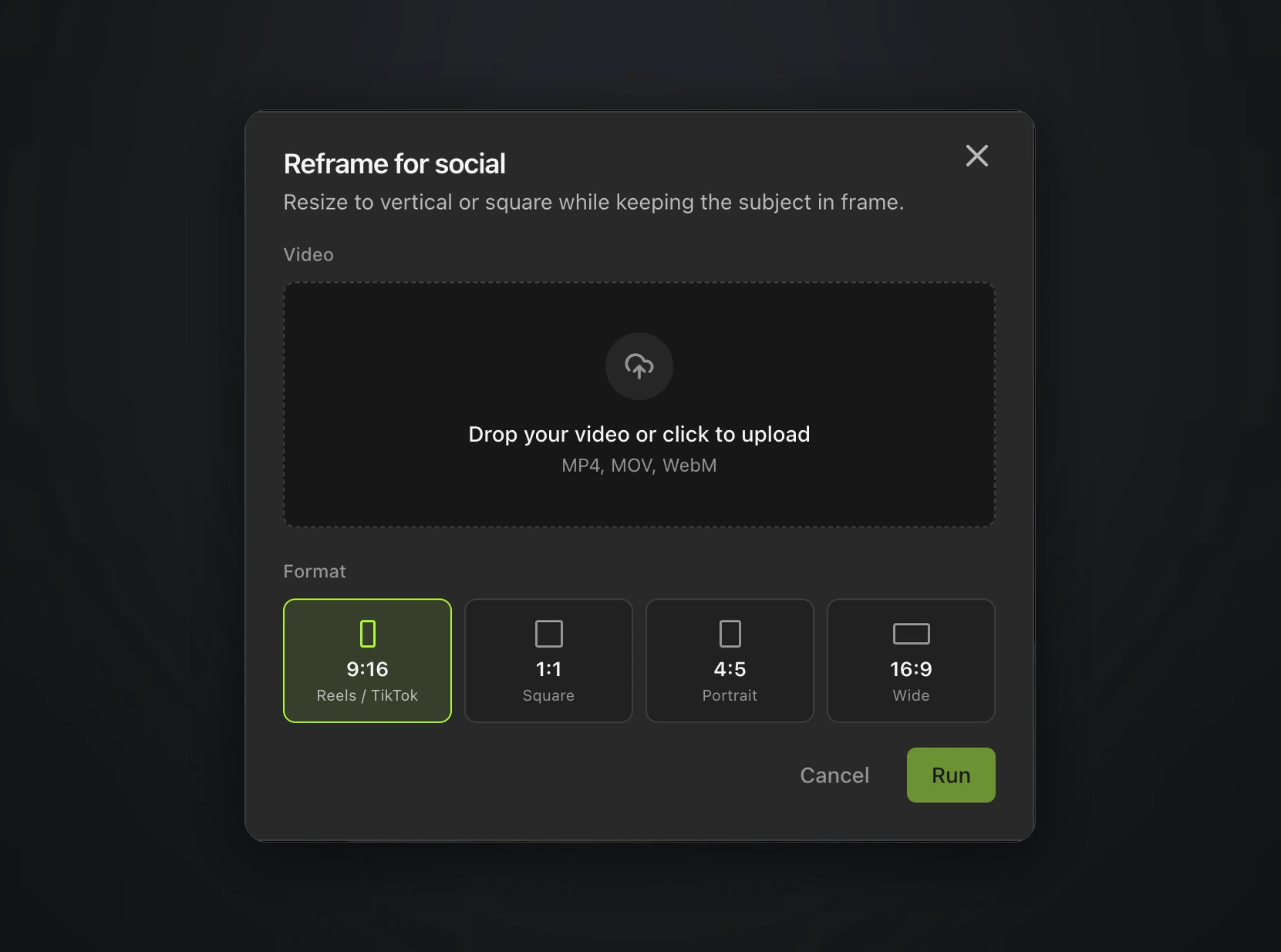Click the 'MP4, MOV, WebM' file types text
The image size is (1281, 952).
639,466
